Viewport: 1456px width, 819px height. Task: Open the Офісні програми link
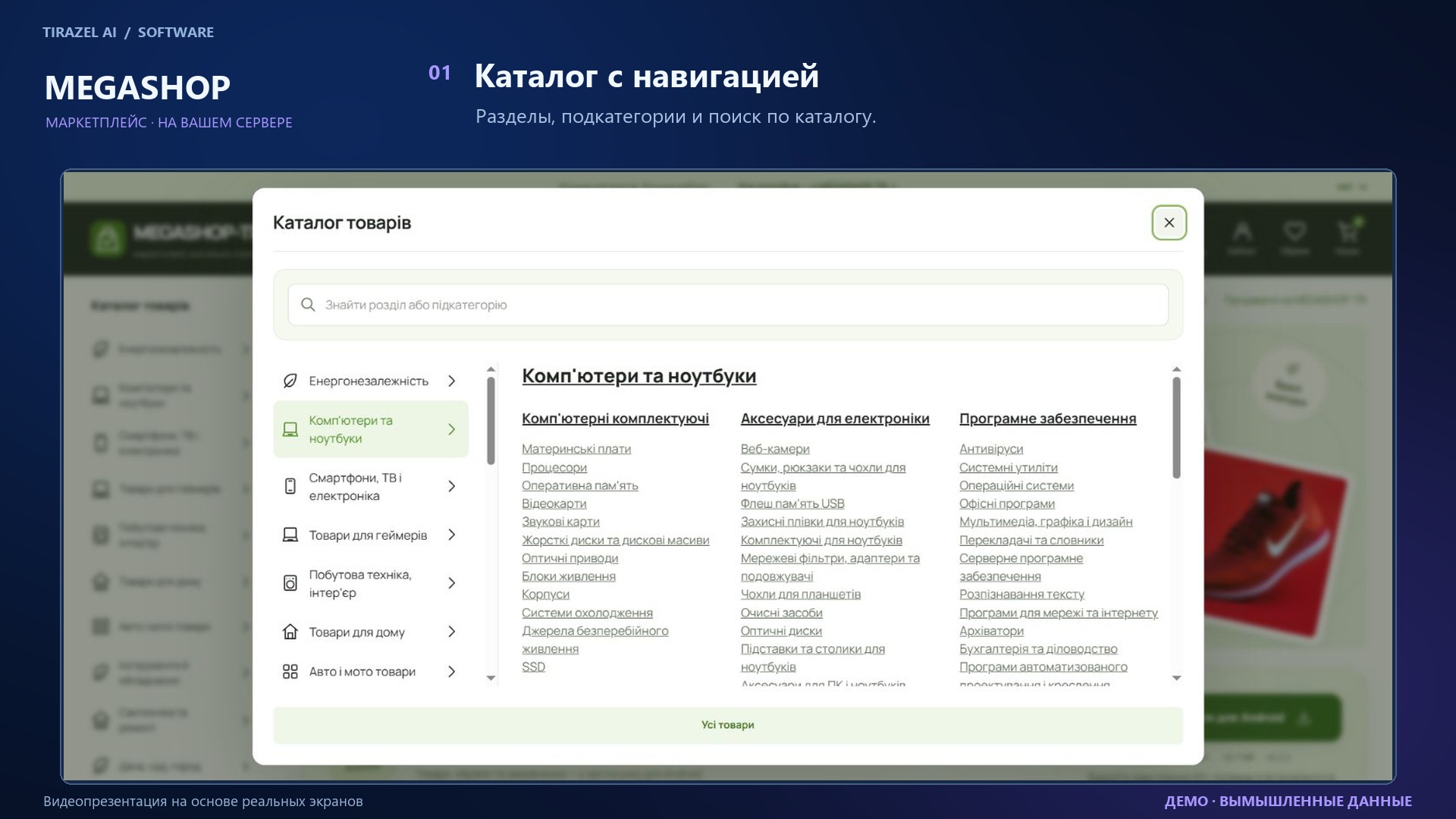(x=1007, y=504)
